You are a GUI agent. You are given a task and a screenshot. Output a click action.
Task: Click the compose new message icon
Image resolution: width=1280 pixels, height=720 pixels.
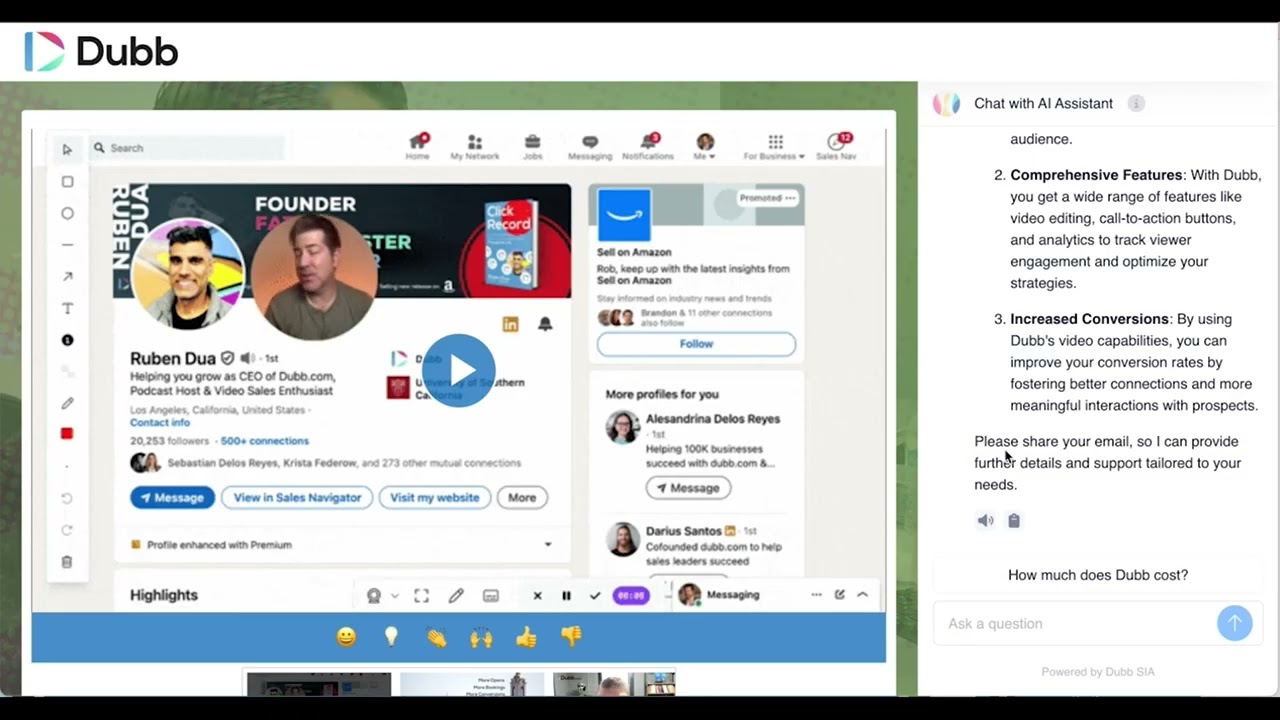tap(840, 595)
